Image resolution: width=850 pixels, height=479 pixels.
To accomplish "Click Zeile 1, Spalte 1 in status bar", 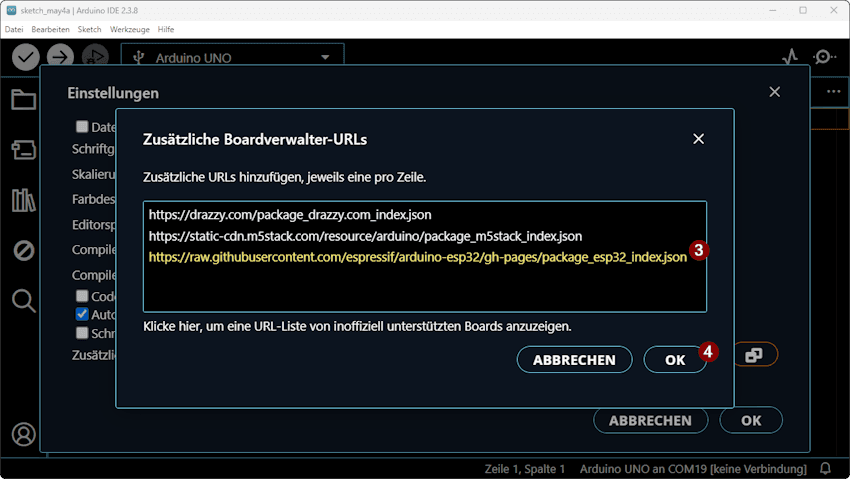I will 525,469.
